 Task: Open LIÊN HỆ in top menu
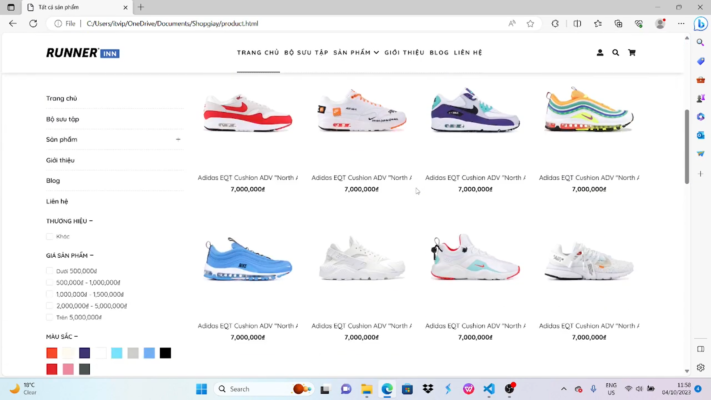coord(468,53)
